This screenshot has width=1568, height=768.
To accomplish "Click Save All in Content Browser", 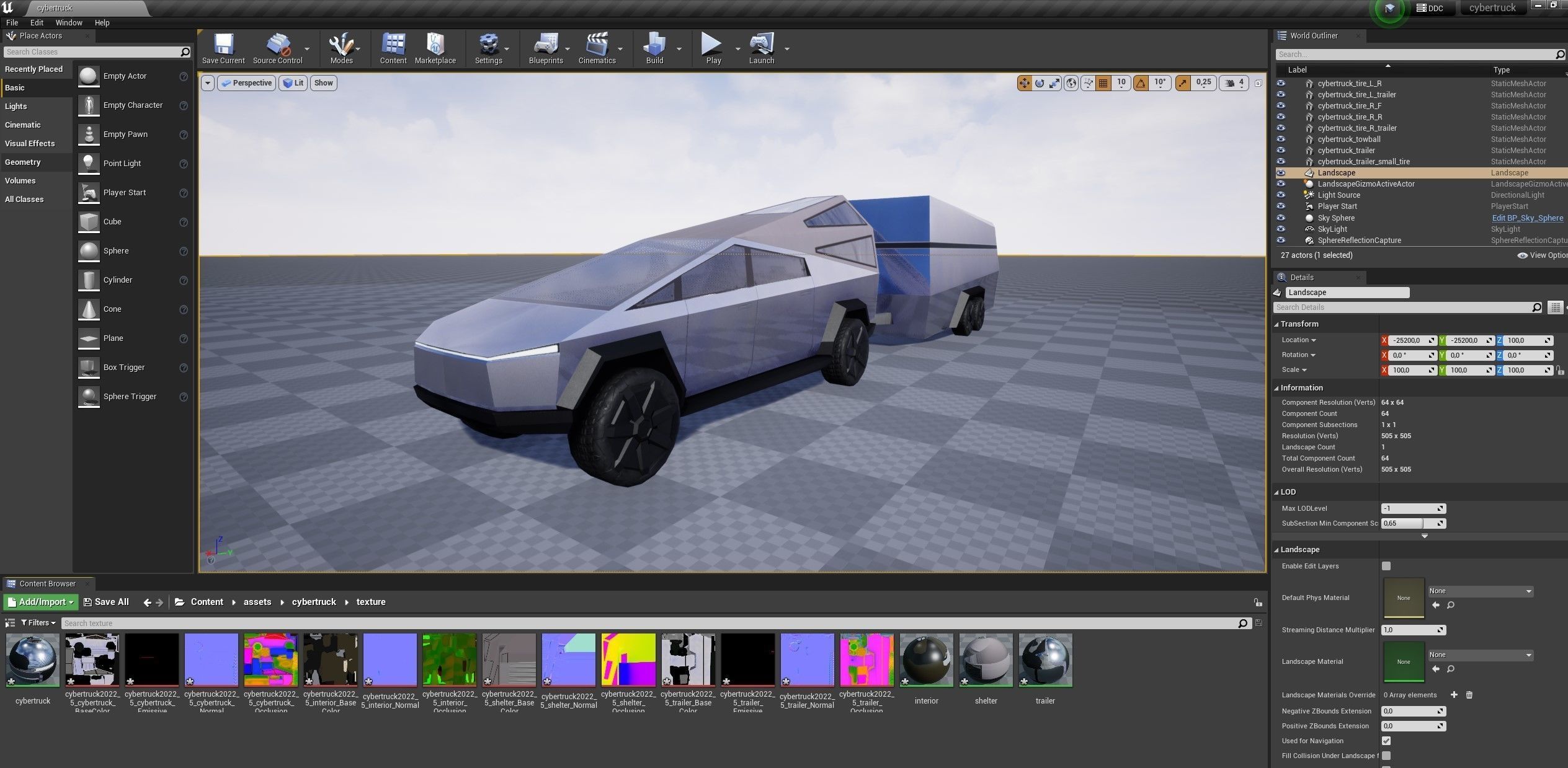I will (106, 602).
